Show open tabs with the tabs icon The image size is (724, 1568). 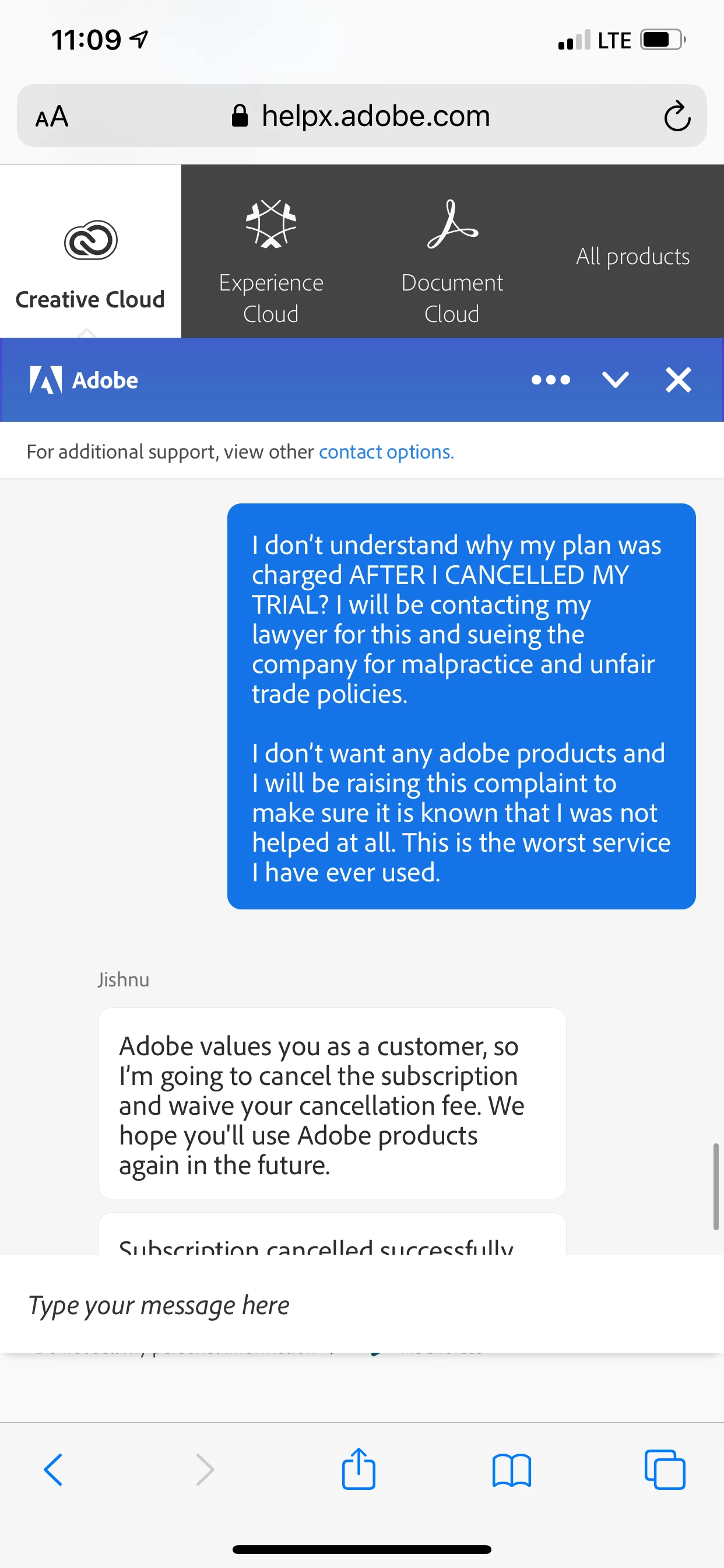click(x=665, y=1469)
